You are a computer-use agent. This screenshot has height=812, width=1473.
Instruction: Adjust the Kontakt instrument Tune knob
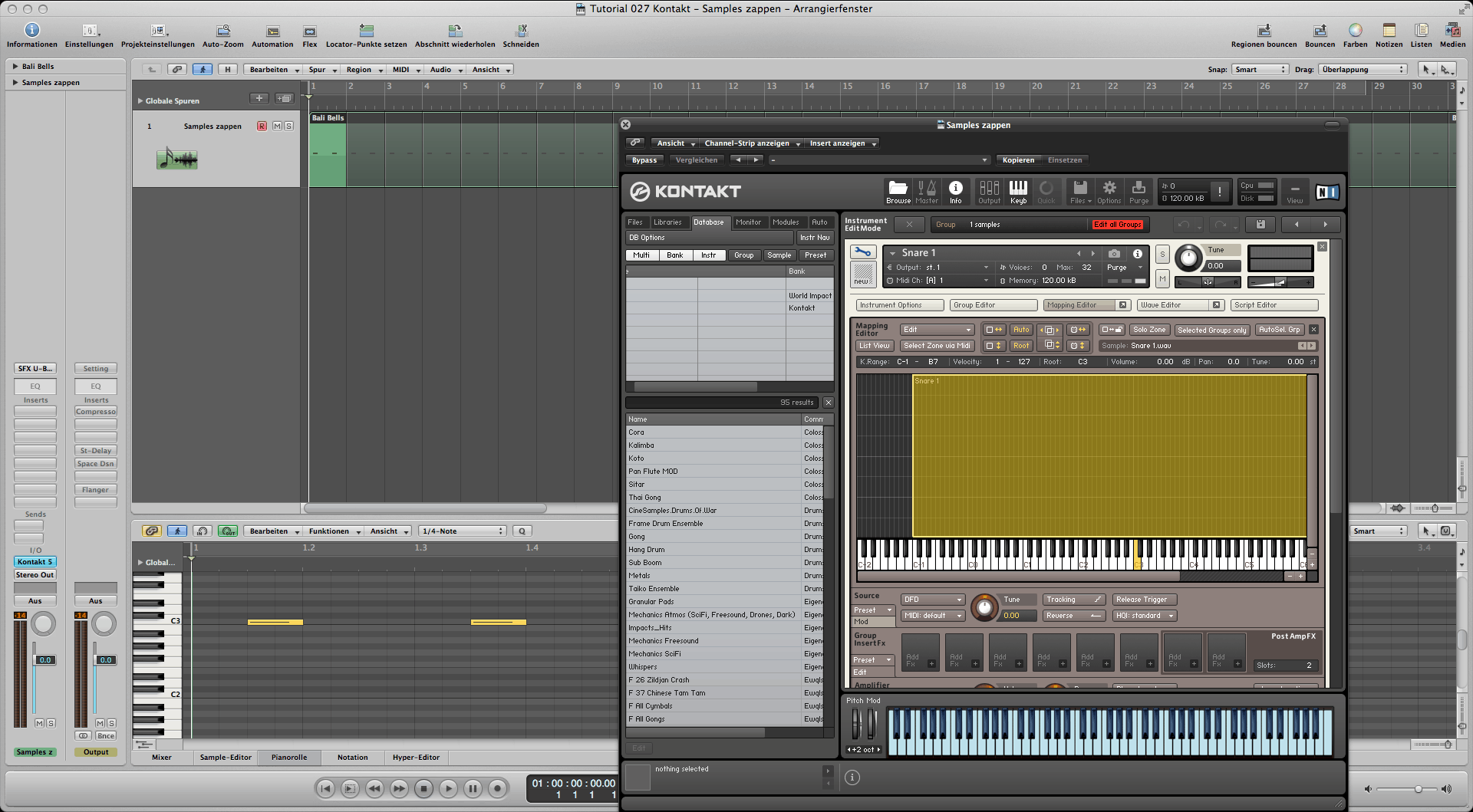(x=1188, y=258)
